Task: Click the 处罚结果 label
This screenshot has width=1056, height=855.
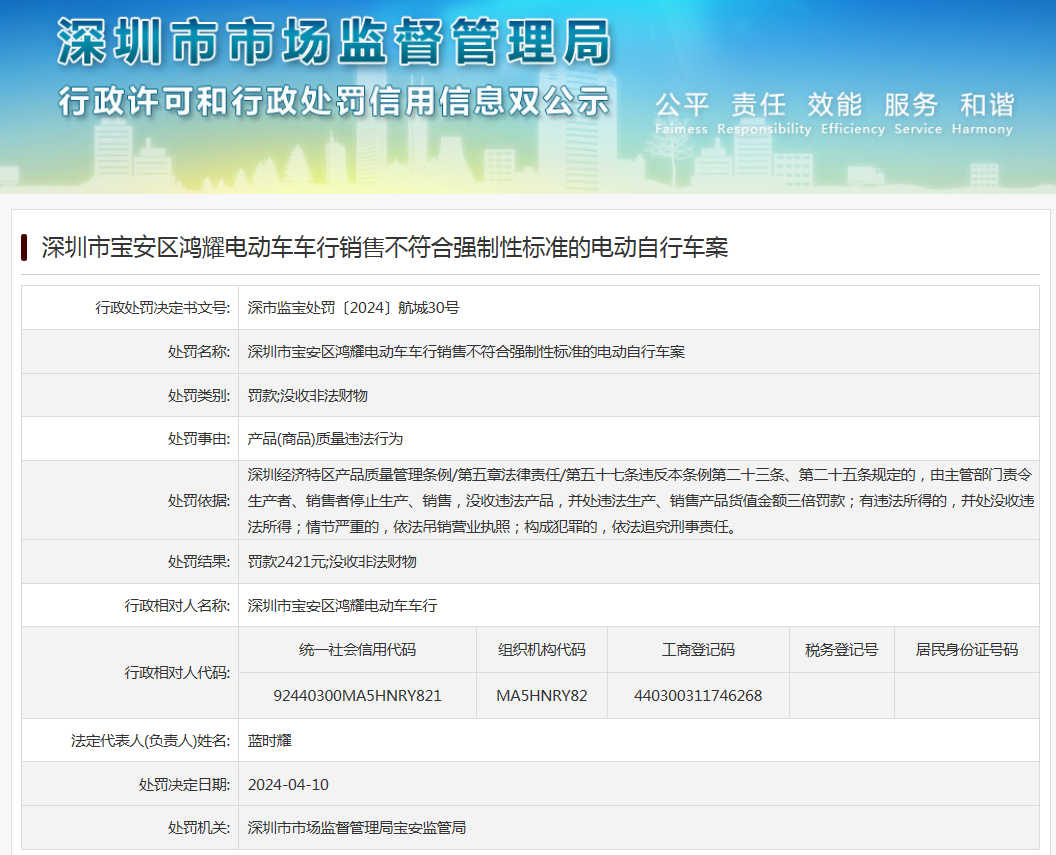Action: pos(199,561)
